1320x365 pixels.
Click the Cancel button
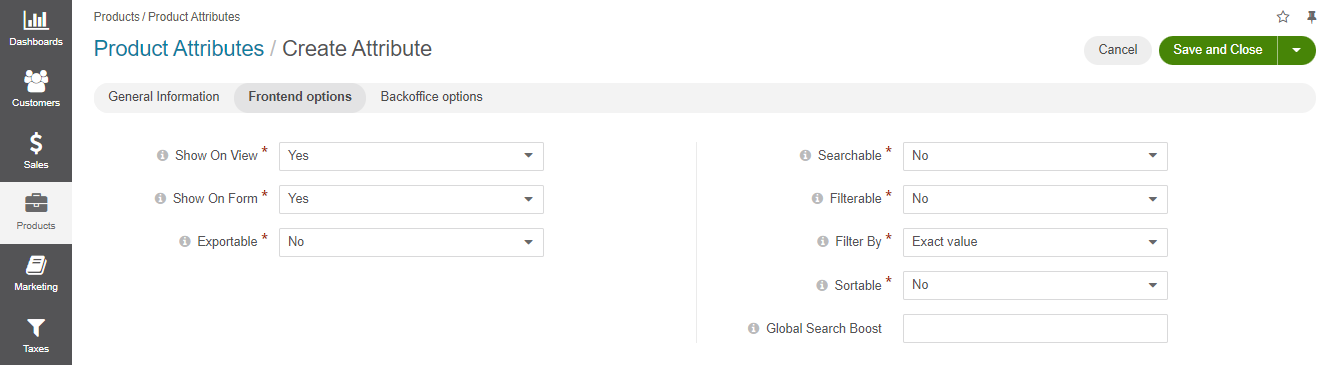tap(1118, 50)
